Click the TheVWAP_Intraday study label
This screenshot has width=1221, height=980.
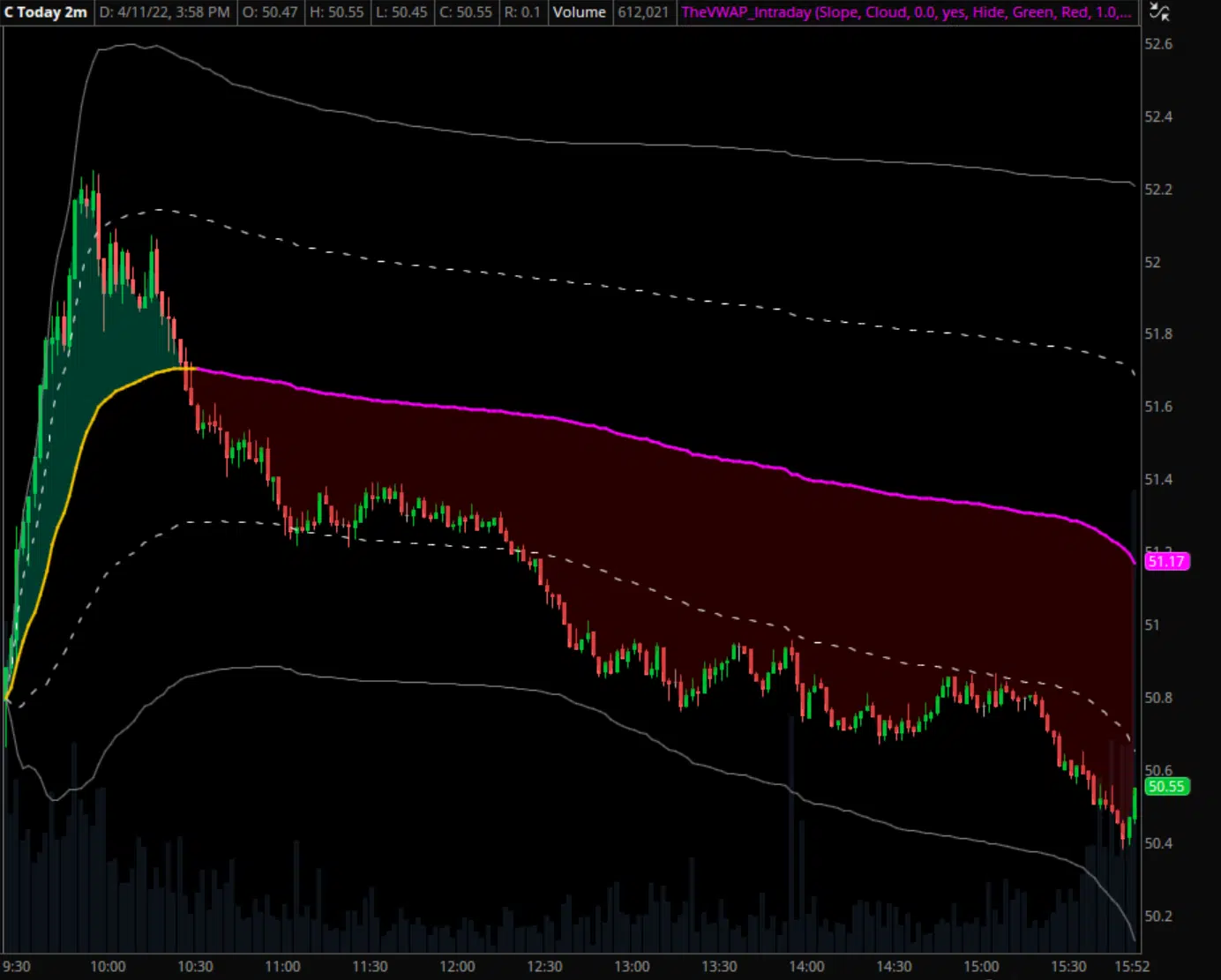(x=906, y=12)
